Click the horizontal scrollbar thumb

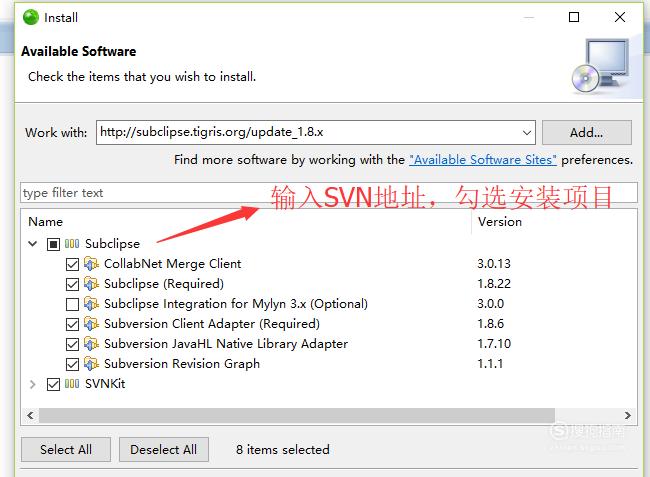[x=297, y=415]
